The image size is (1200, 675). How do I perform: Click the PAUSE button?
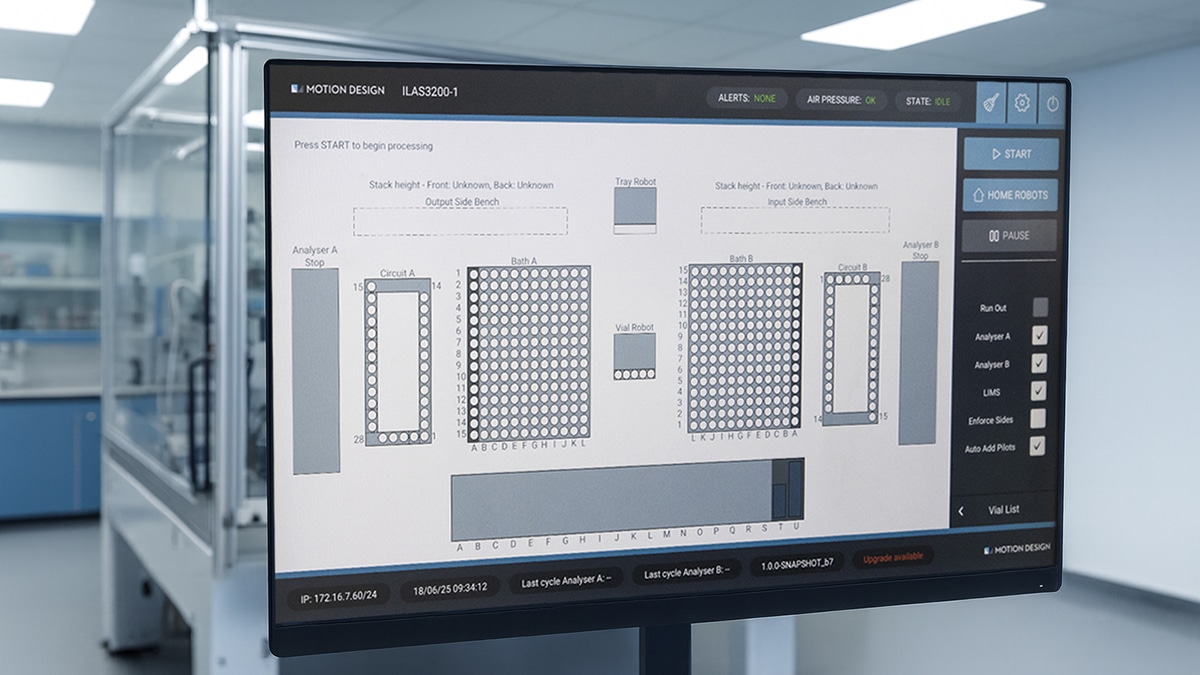pyautogui.click(x=1009, y=236)
